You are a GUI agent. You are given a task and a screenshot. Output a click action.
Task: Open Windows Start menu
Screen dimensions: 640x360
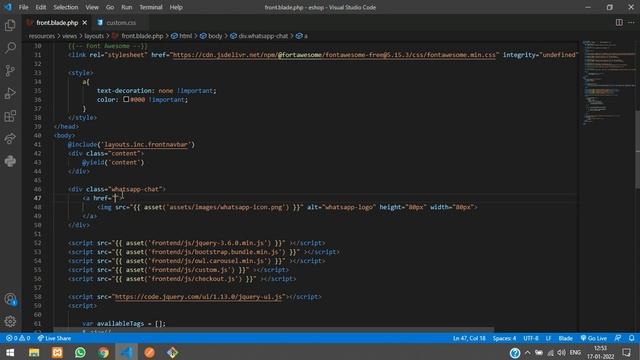coord(10,352)
